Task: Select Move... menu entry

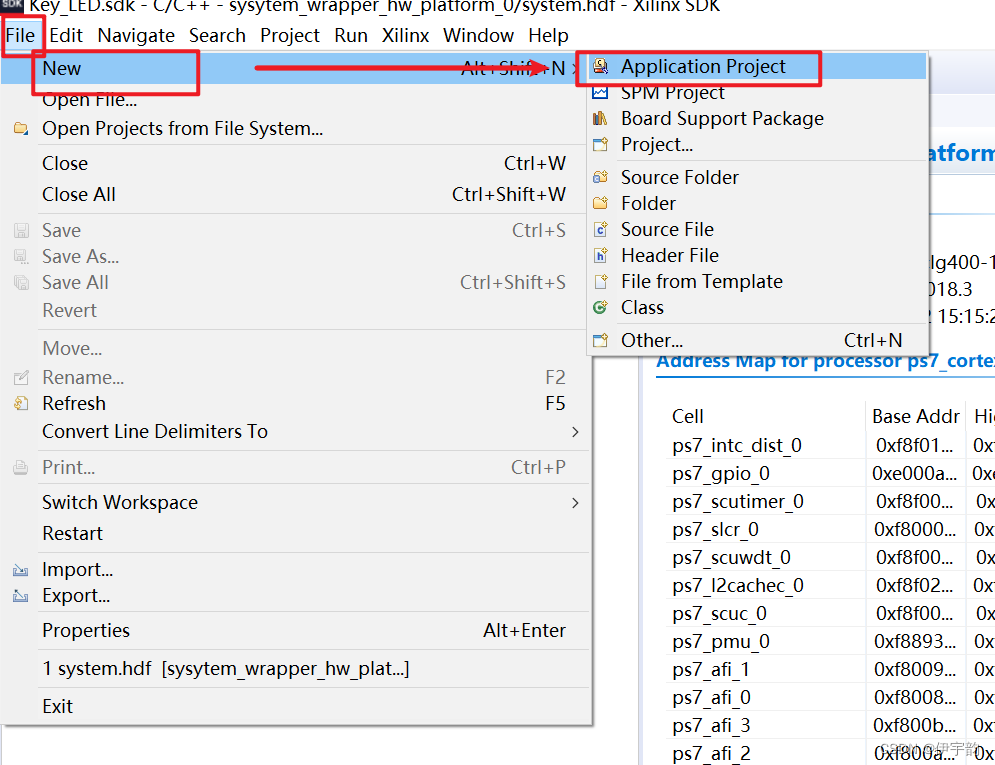Action: 295,349
